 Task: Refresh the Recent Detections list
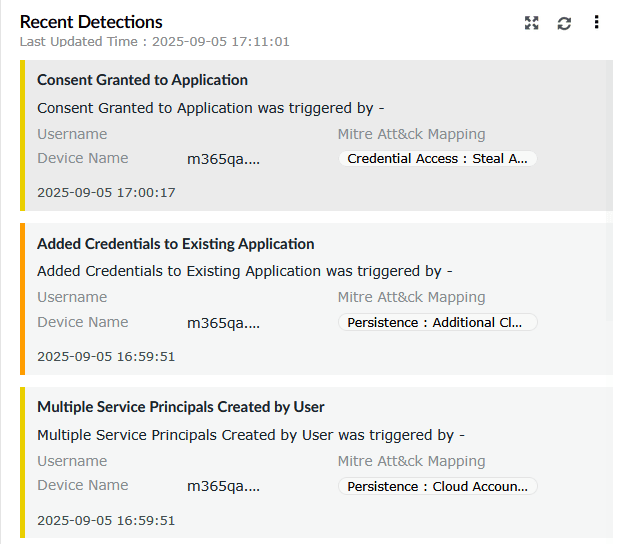(x=564, y=23)
